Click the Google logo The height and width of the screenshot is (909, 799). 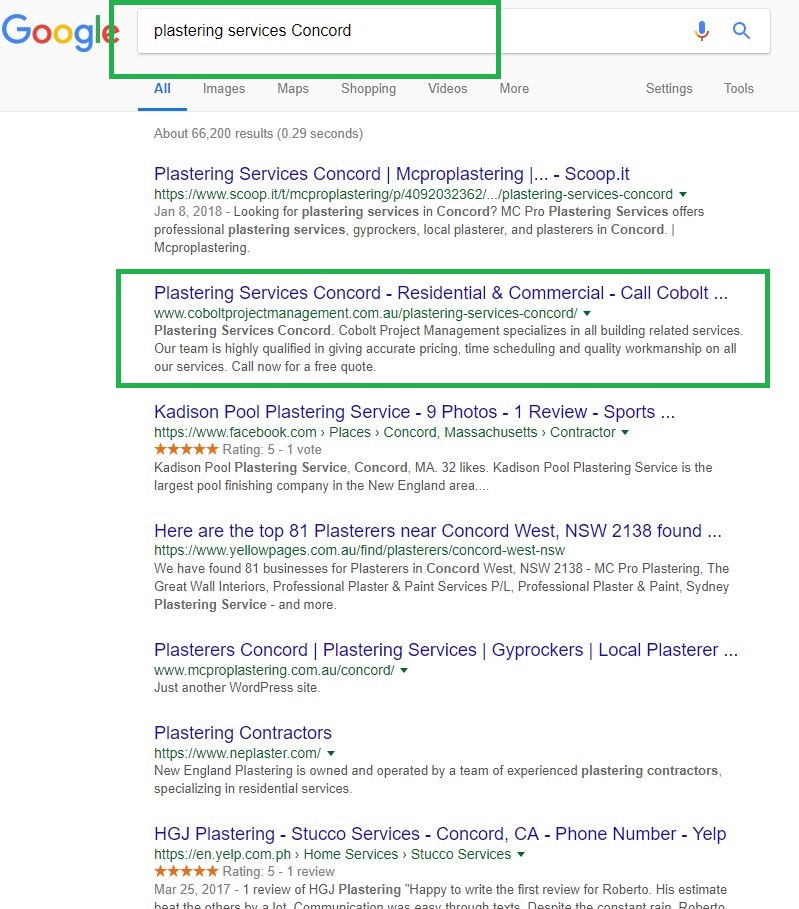coord(60,32)
